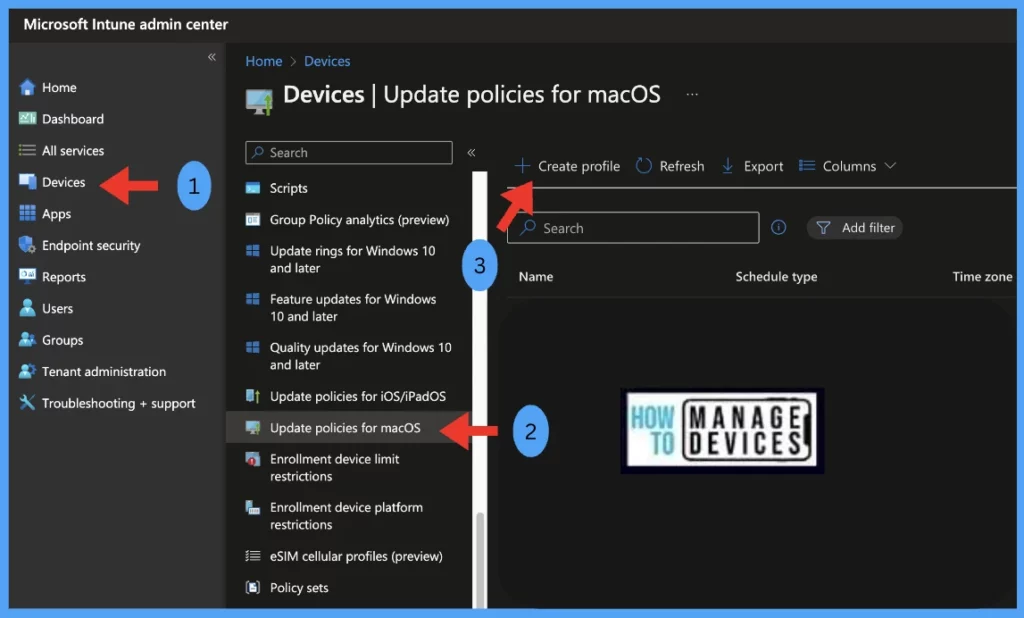
Task: Click the Export label
Action: [x=763, y=166]
